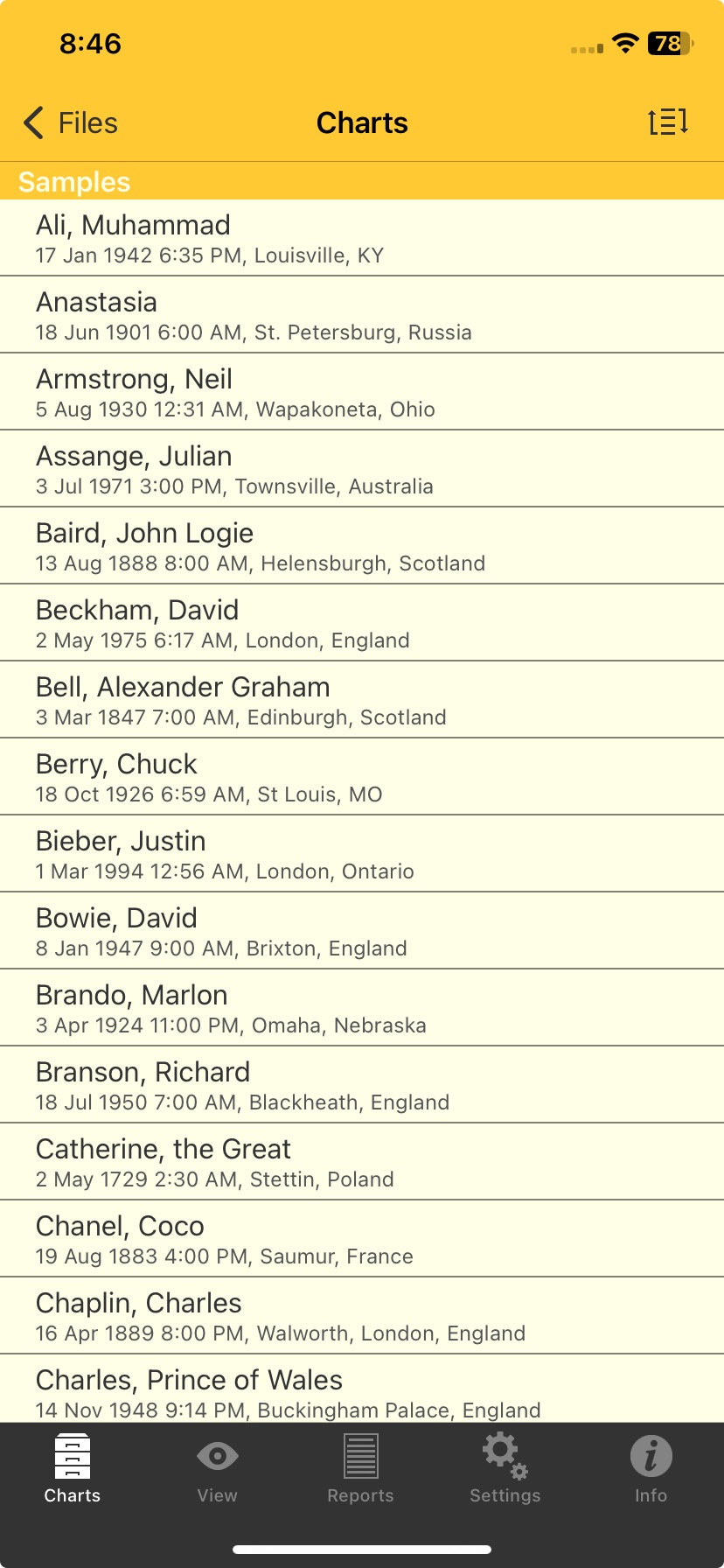Select Catherine, the Great chart
The width and height of the screenshot is (724, 1568).
(x=362, y=1162)
